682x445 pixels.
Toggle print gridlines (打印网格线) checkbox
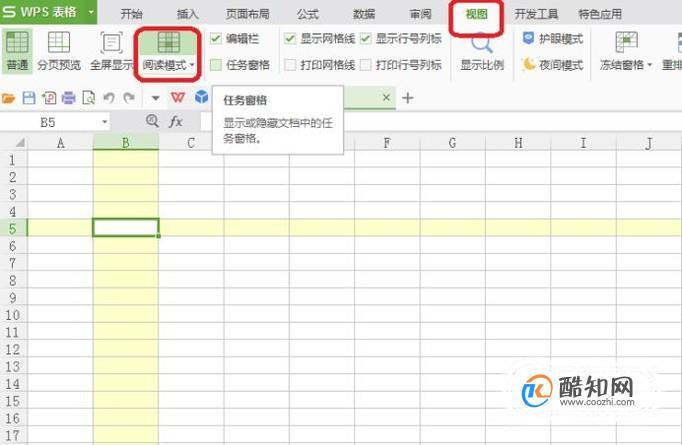pos(290,65)
